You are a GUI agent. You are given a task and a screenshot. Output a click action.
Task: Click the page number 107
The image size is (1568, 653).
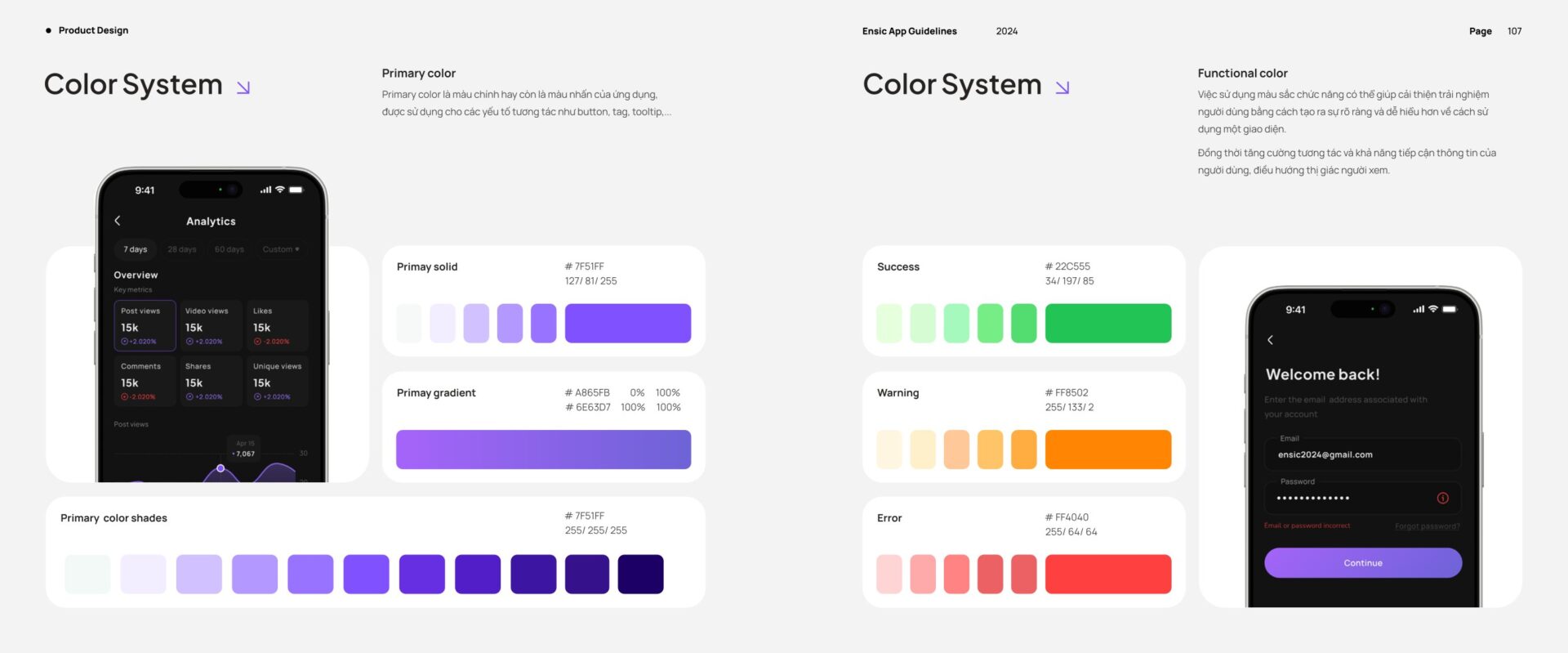[1515, 31]
